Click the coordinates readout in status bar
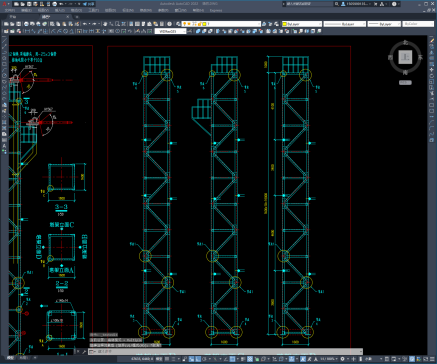Viewport: 437px width, 364px height. [x=142, y=359]
